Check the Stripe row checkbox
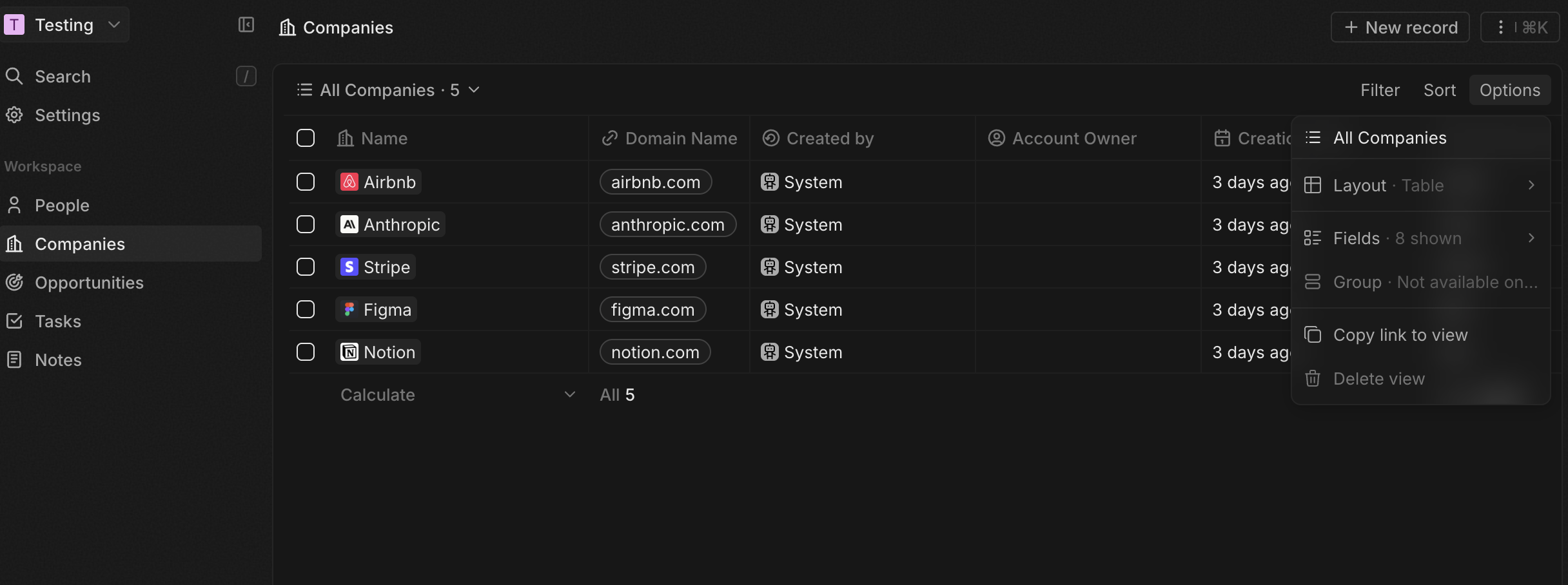 (306, 267)
